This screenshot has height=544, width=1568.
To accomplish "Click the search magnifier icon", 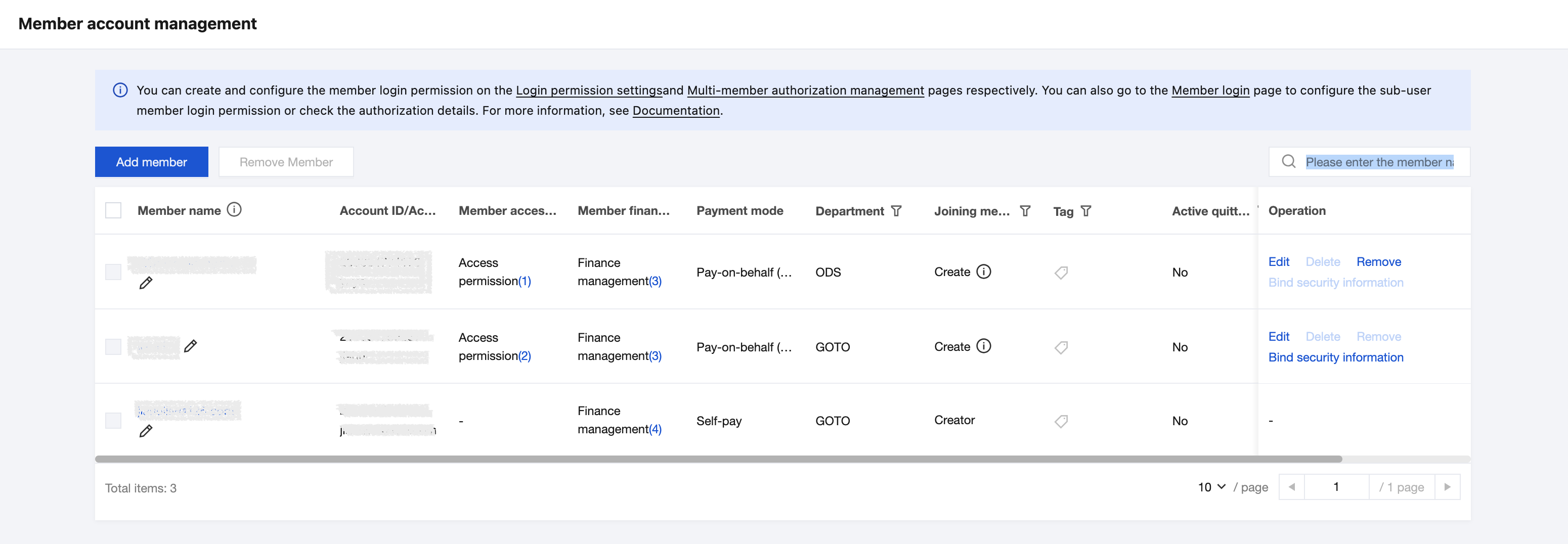I will click(1288, 162).
